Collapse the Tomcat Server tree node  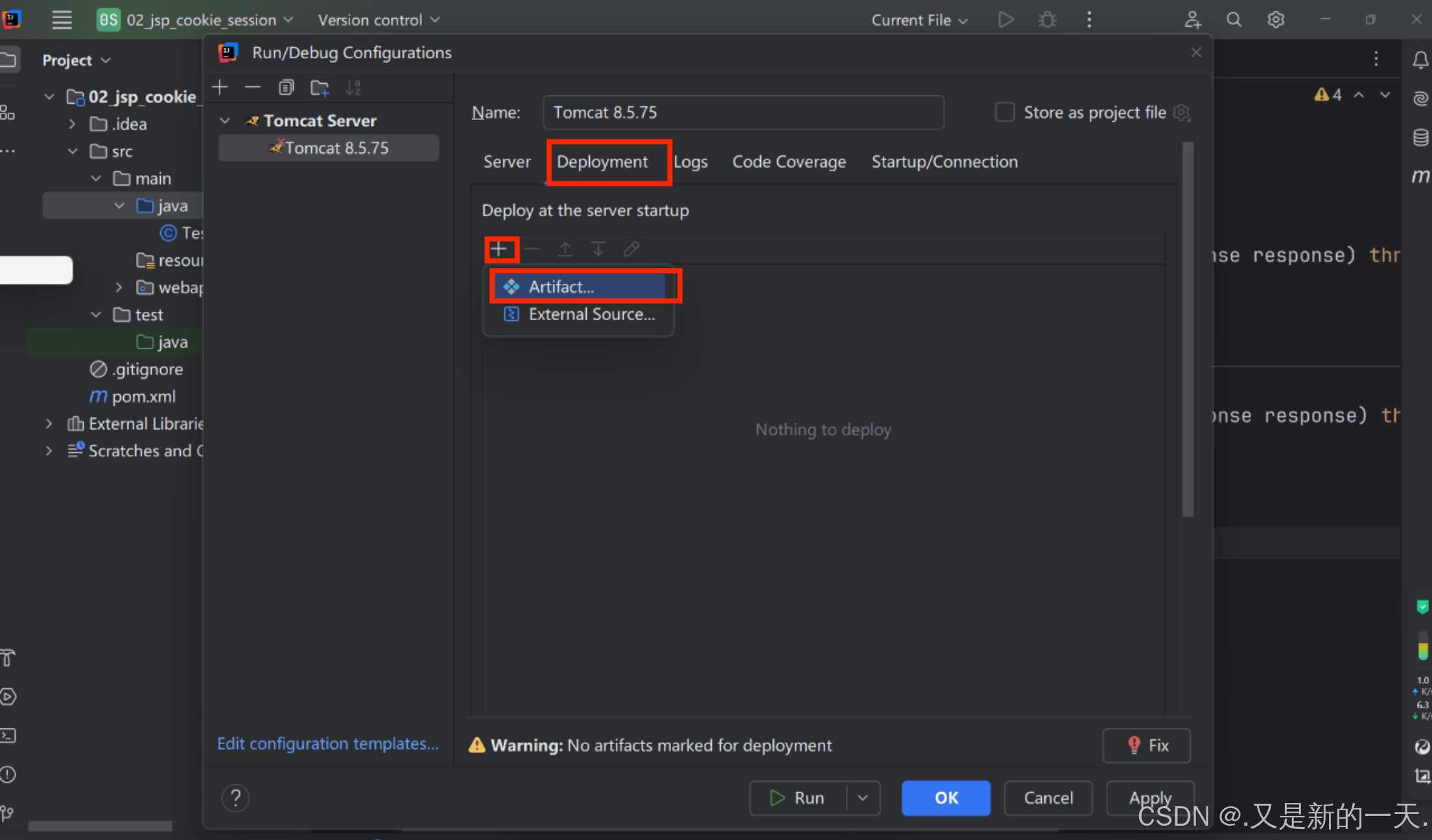(225, 121)
